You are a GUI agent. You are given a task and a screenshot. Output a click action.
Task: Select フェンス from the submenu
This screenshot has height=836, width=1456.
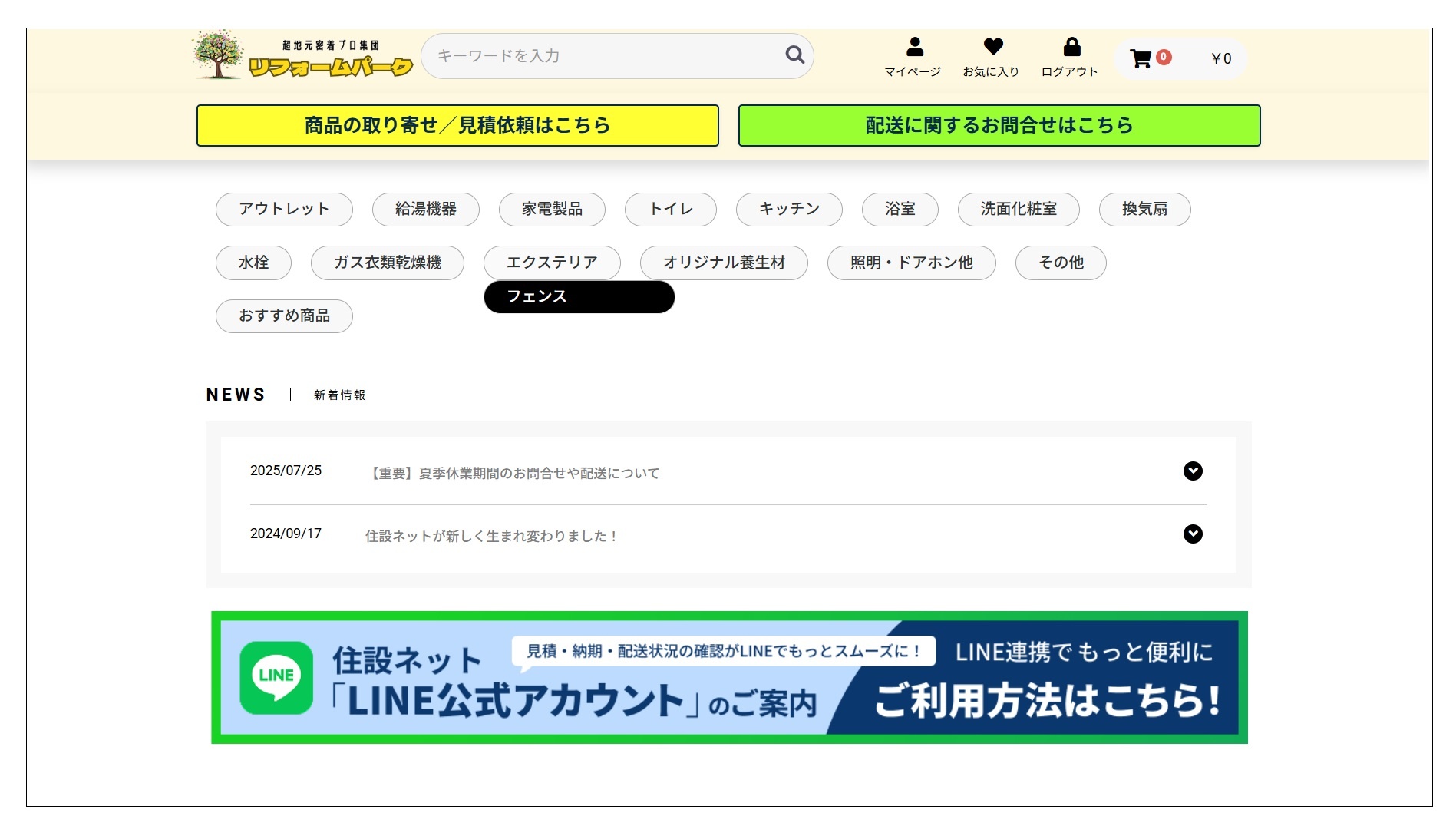click(579, 297)
